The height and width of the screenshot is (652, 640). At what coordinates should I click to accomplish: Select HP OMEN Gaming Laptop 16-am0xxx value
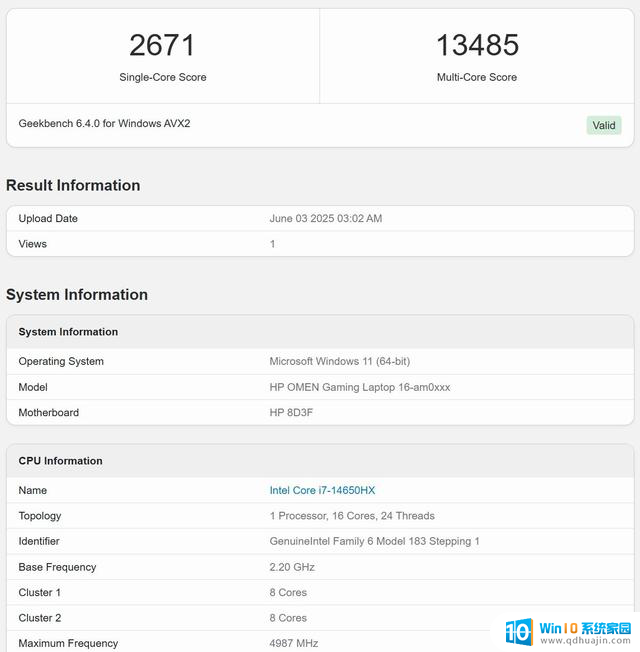(x=360, y=387)
